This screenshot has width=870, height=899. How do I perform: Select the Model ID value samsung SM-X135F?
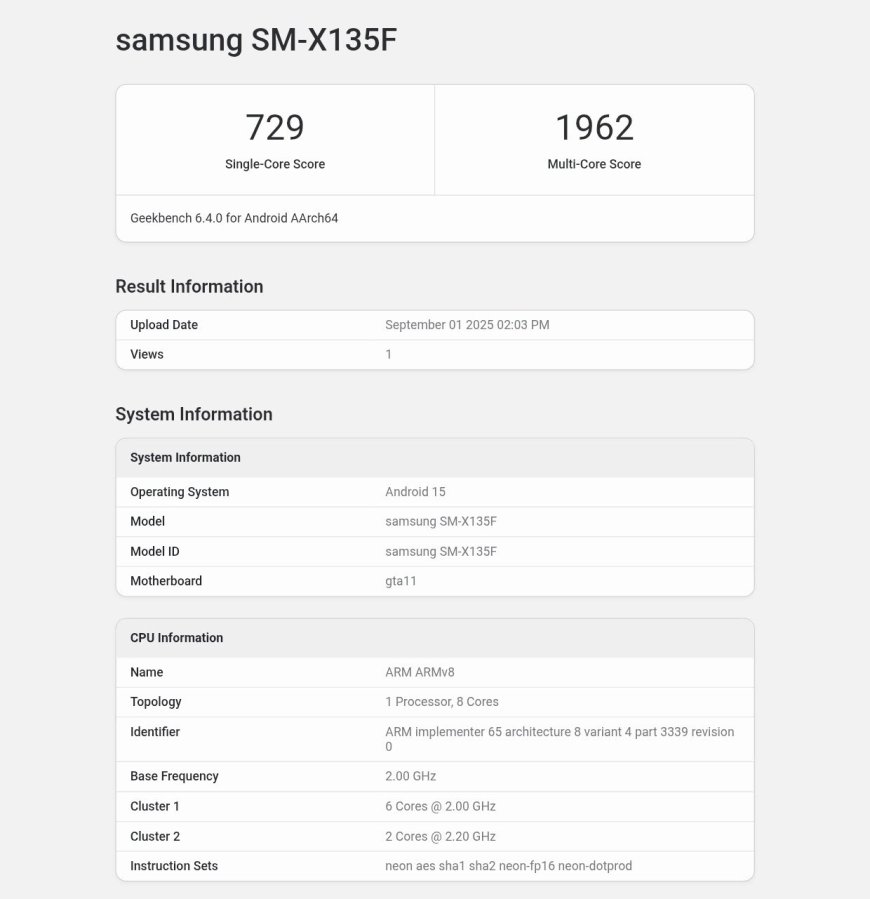click(441, 551)
